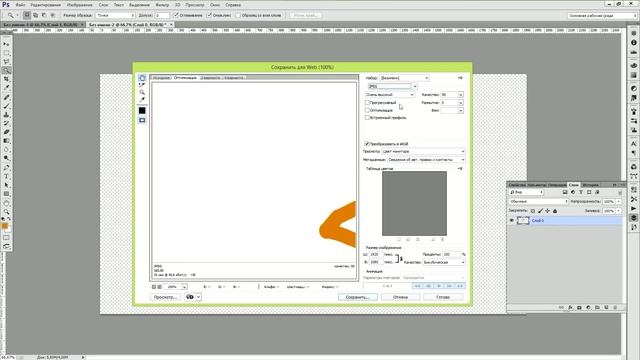Screen dimensions: 640x360
Task: Click the Просмотр... preview button
Action: [165, 297]
